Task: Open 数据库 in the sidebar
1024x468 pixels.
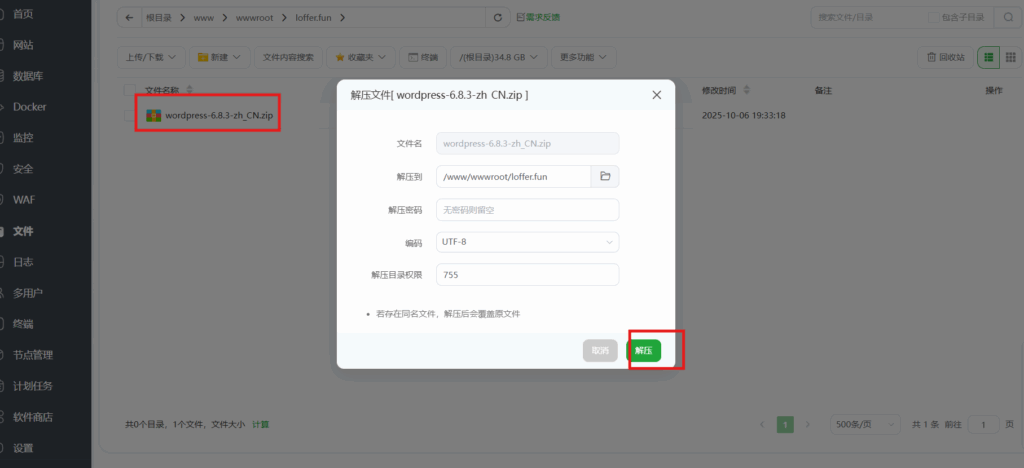Action: click(x=28, y=76)
